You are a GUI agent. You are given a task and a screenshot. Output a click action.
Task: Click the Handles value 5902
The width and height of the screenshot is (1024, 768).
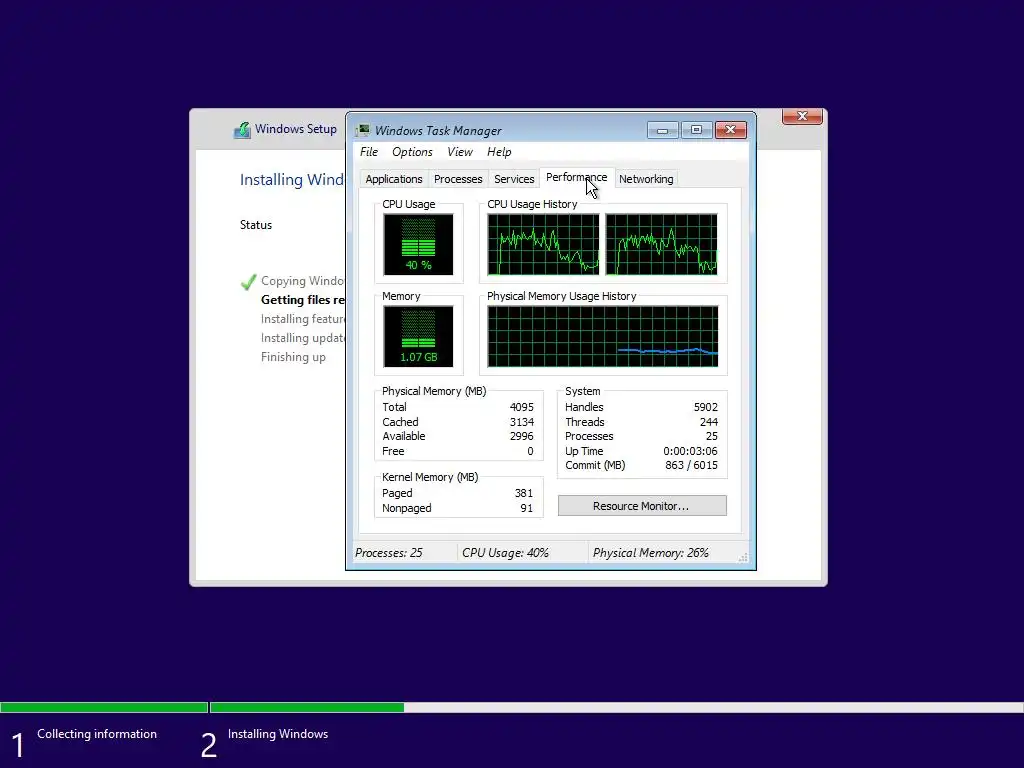pyautogui.click(x=705, y=407)
